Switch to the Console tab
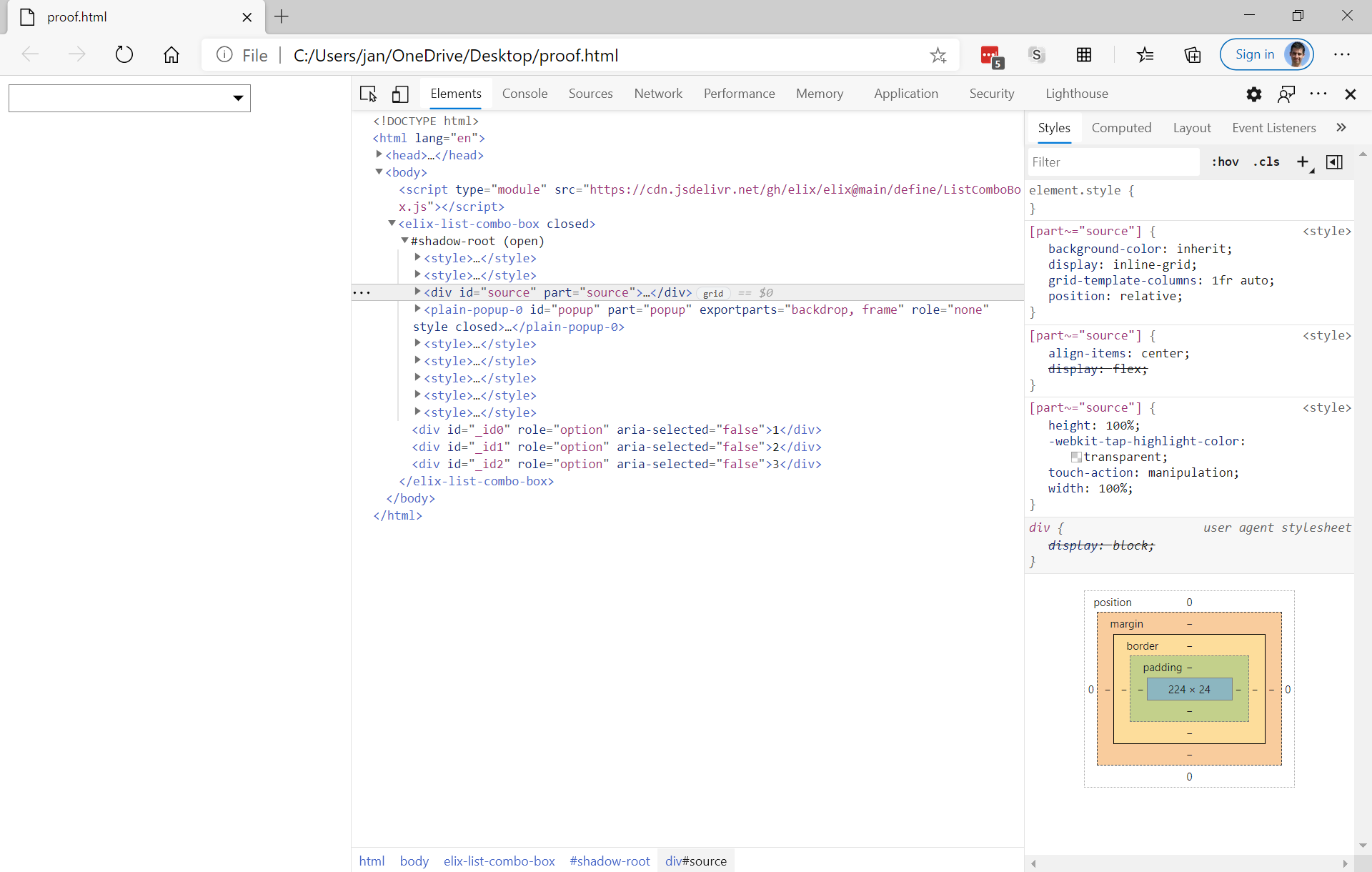Viewport: 1372px width, 872px height. coord(525,94)
